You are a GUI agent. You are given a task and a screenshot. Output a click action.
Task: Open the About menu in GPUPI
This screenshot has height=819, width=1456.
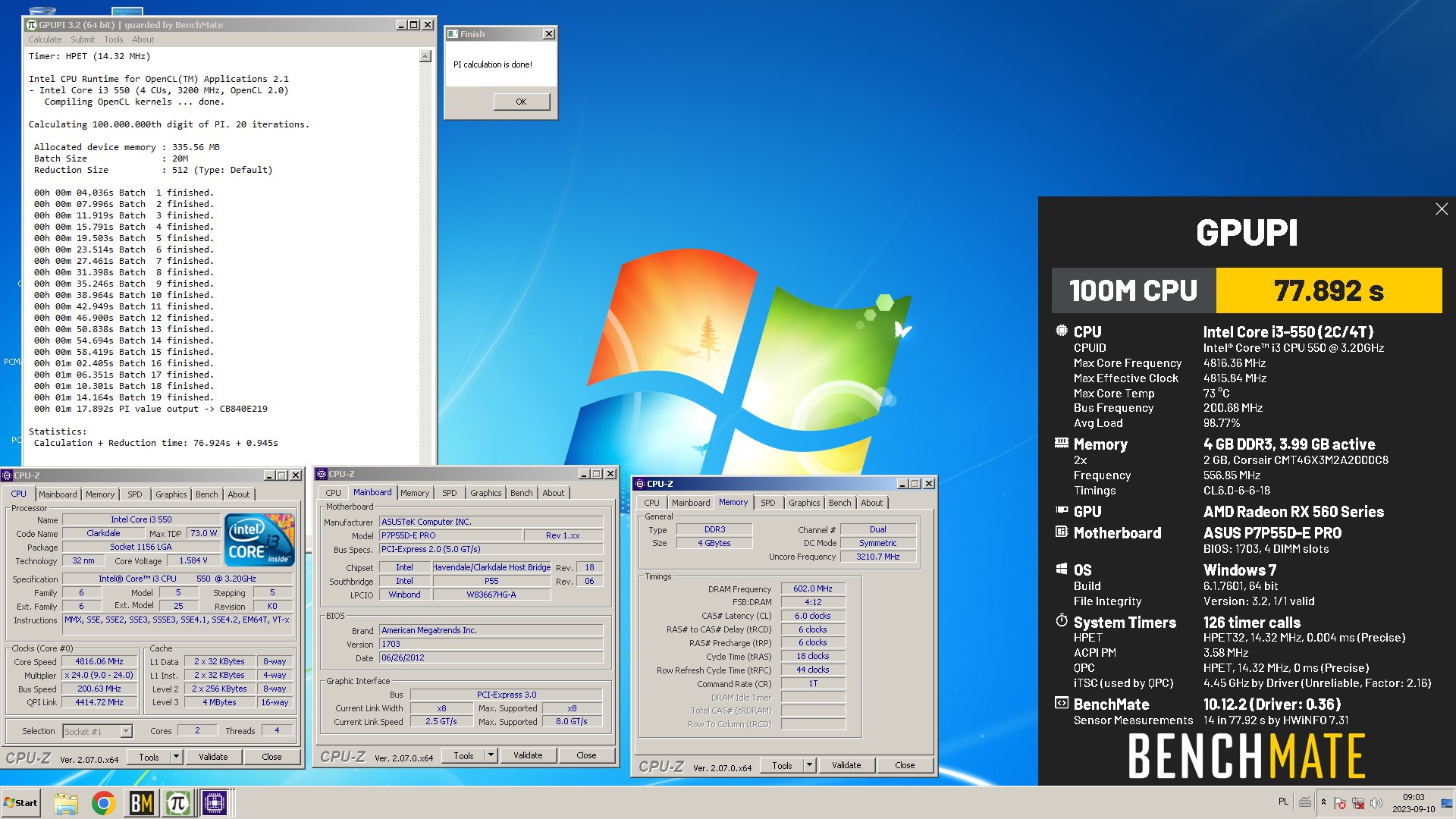143,39
